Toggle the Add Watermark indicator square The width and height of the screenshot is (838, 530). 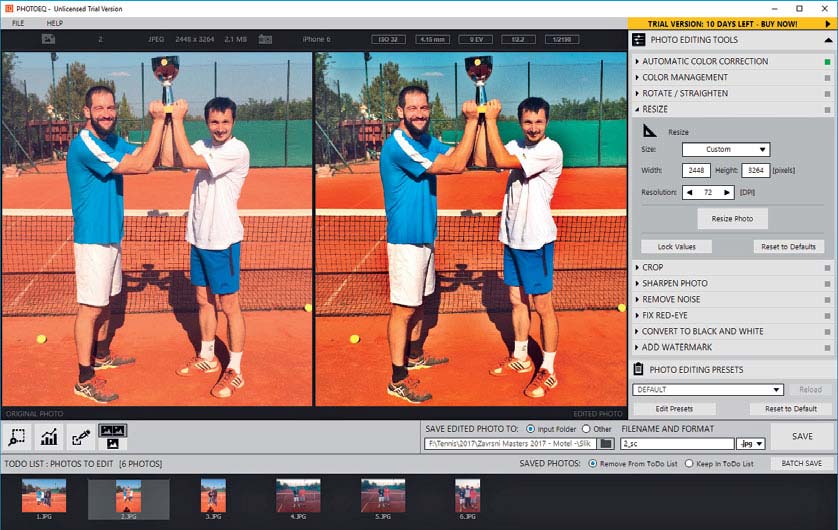pos(827,348)
